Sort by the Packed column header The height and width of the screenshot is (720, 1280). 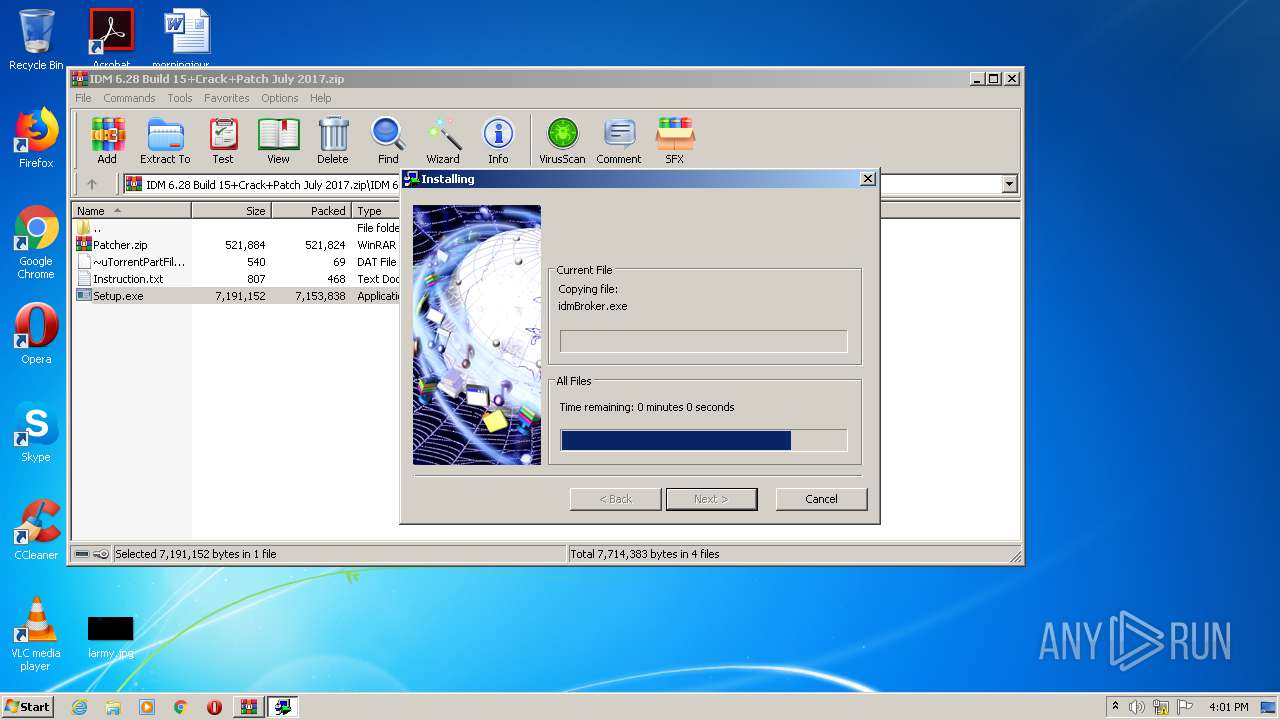click(x=311, y=211)
